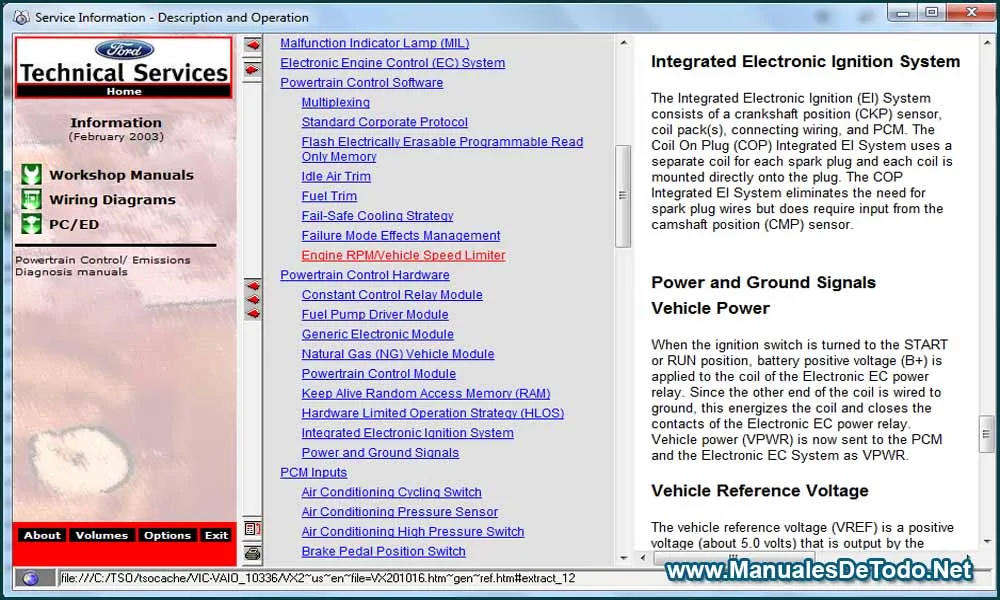Viewport: 1000px width, 600px height.
Task: Open the Workshop Manuals green icon
Action: pyautogui.click(x=31, y=175)
